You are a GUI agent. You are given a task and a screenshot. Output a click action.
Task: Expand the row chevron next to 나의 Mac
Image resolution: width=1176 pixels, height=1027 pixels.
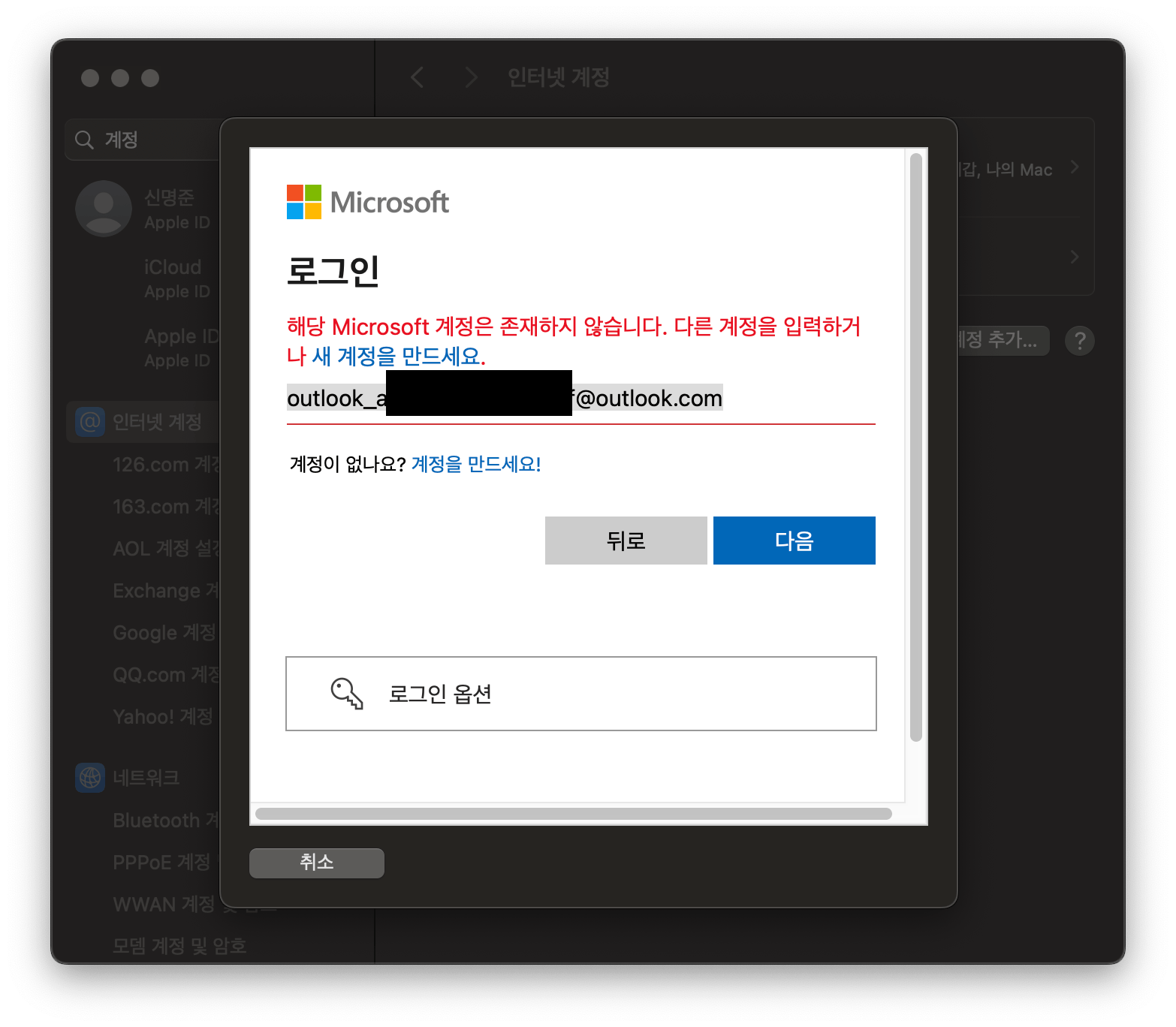(x=1075, y=167)
